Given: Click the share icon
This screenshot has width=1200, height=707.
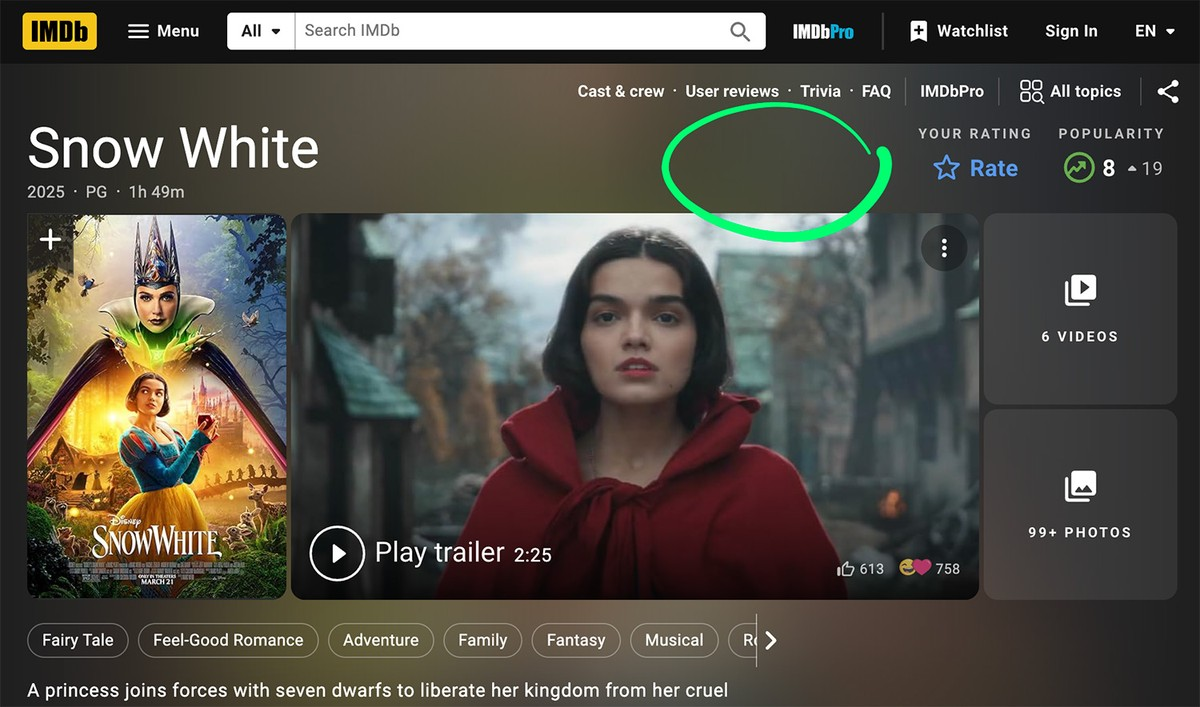Looking at the screenshot, I should (x=1168, y=91).
